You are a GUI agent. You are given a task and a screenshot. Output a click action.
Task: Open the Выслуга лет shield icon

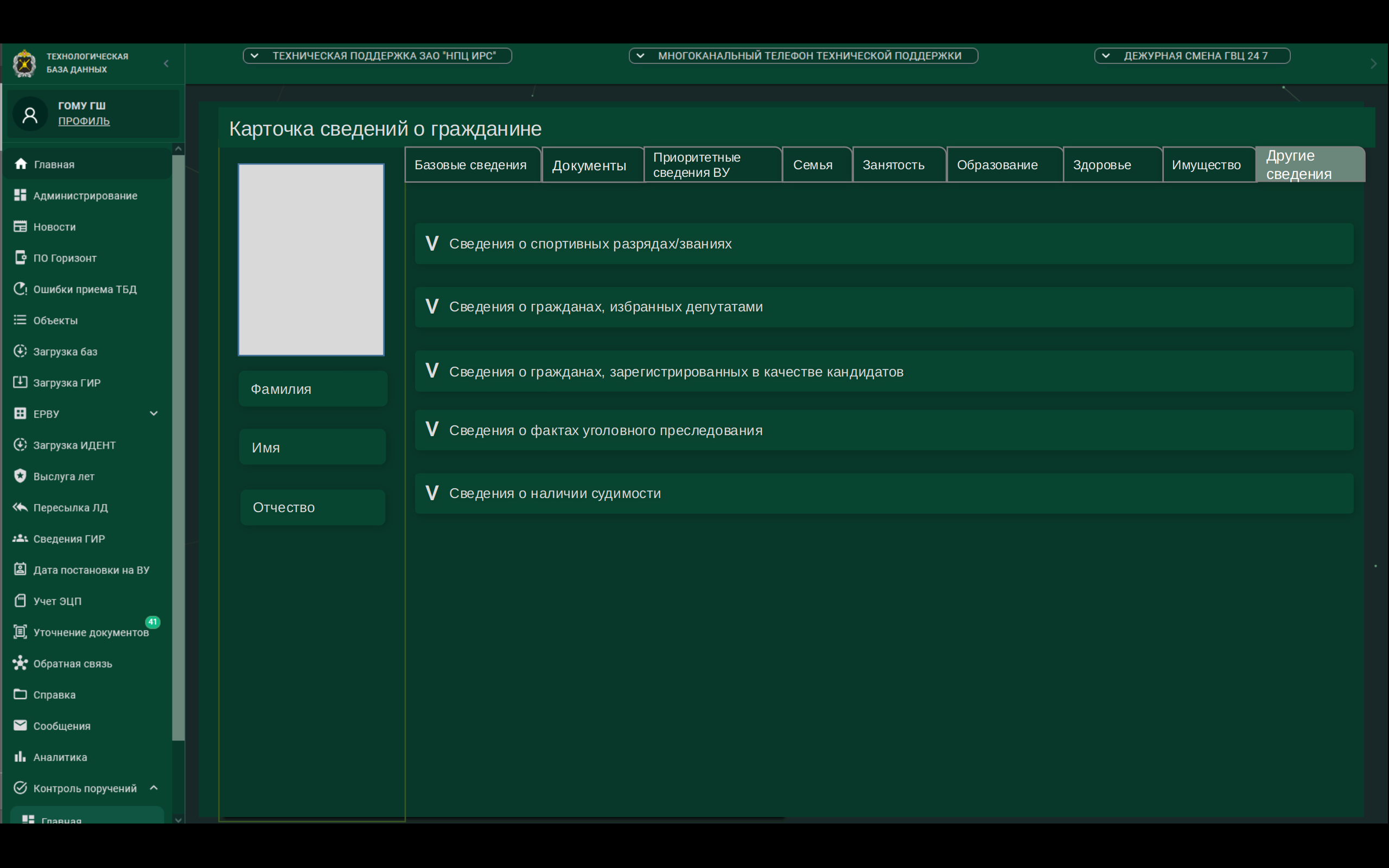click(20, 476)
